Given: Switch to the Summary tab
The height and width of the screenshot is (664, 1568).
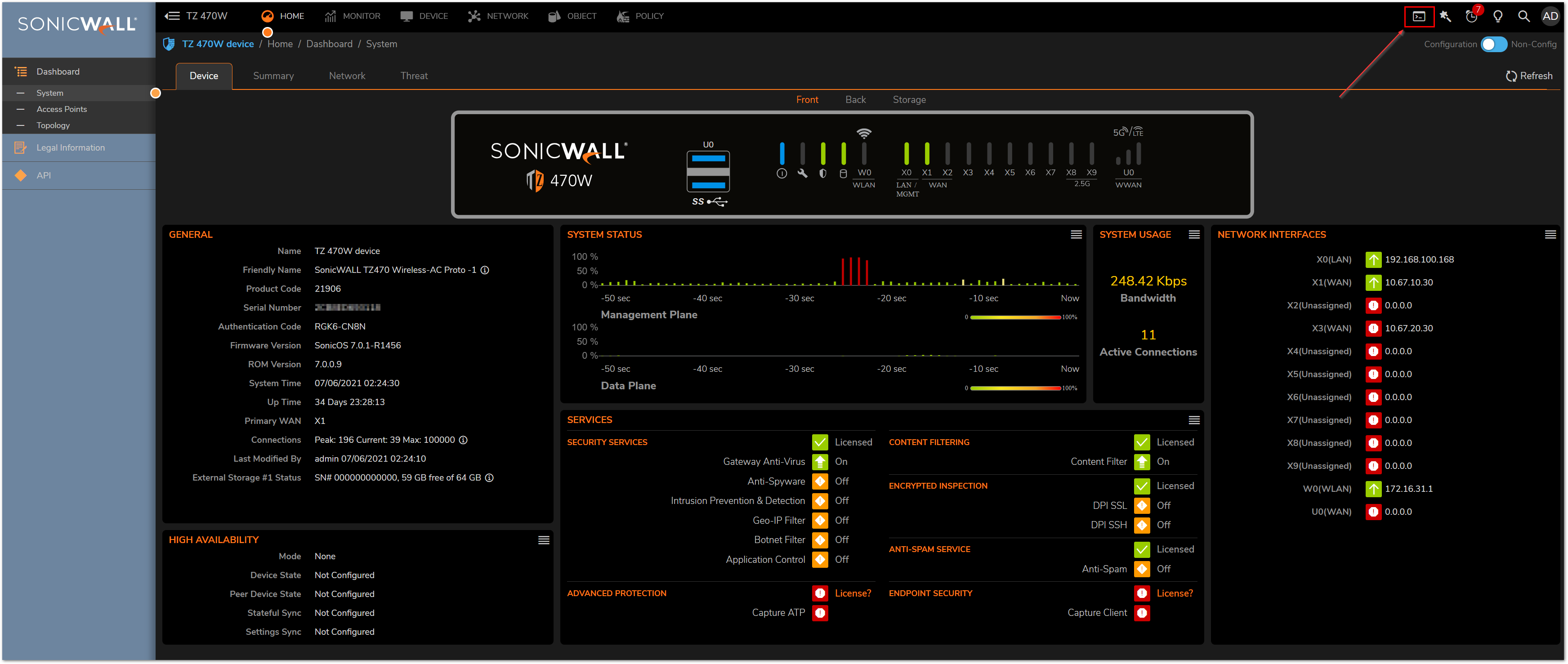Looking at the screenshot, I should pos(273,76).
